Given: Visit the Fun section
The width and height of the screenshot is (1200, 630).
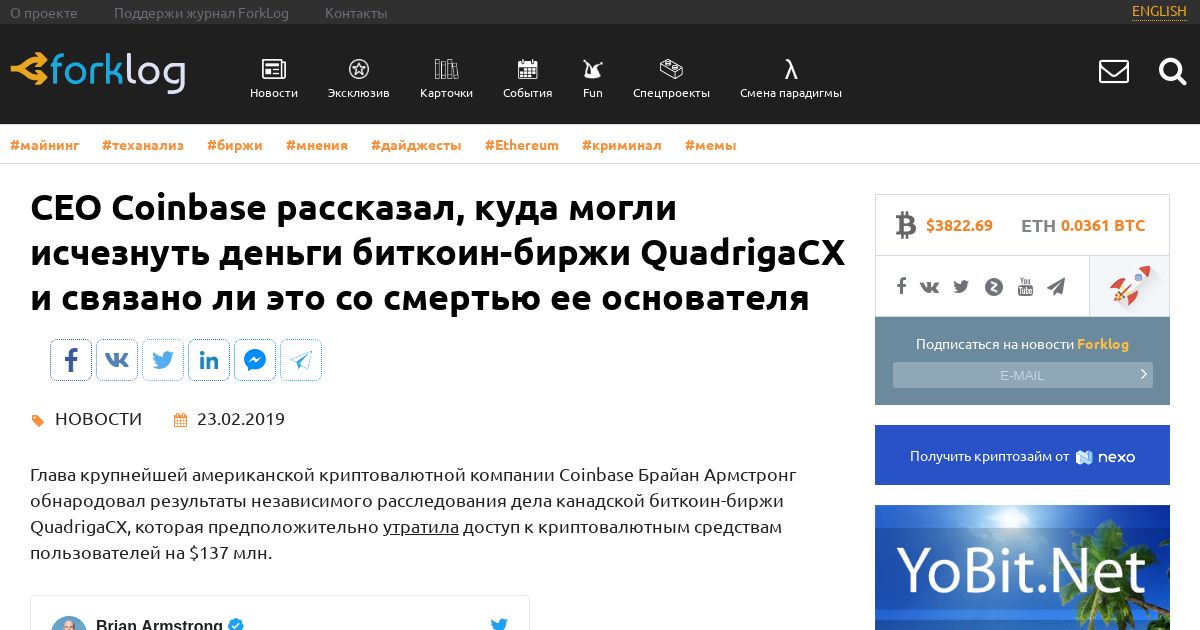Looking at the screenshot, I should click(x=593, y=79).
